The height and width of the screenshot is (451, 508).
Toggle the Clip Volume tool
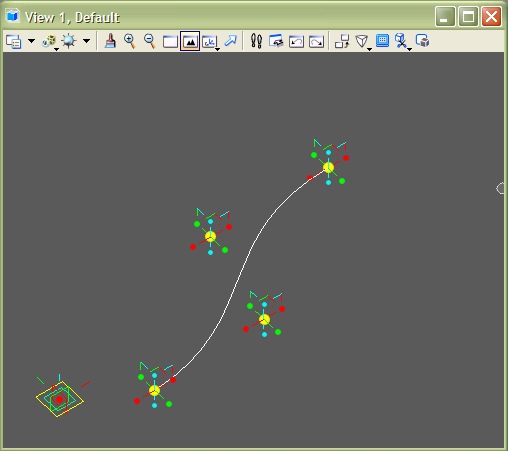(x=402, y=42)
